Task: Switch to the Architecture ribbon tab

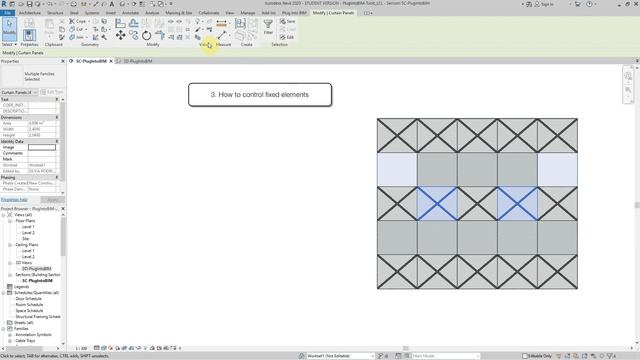Action: pyautogui.click(x=30, y=13)
